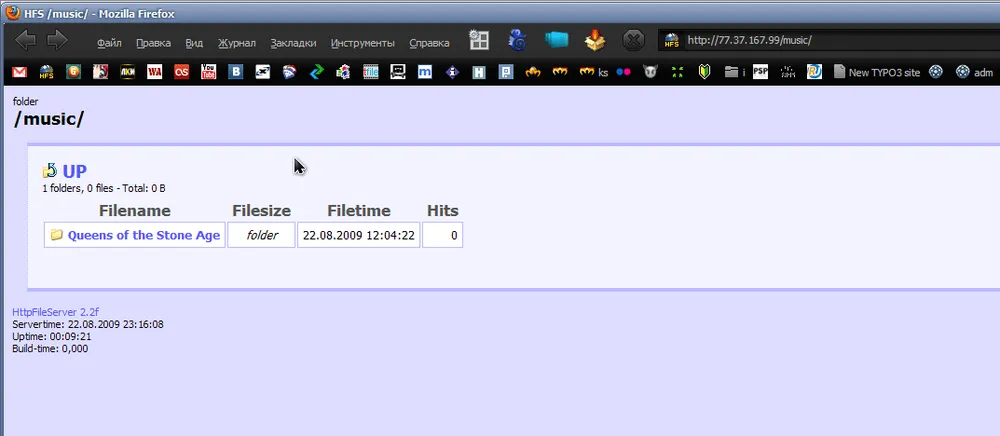Click the Stop loading X button

click(633, 41)
